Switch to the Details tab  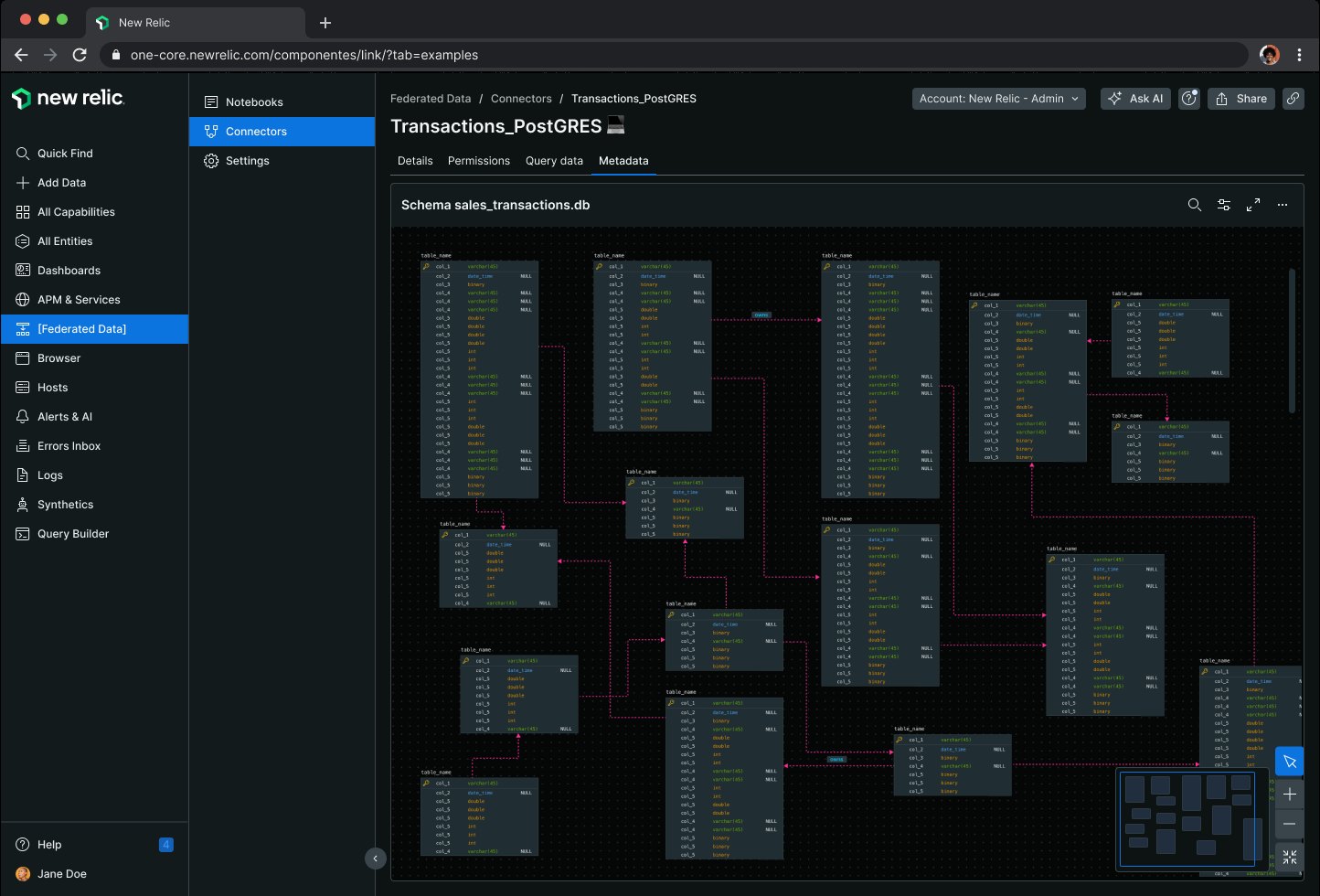click(x=415, y=161)
